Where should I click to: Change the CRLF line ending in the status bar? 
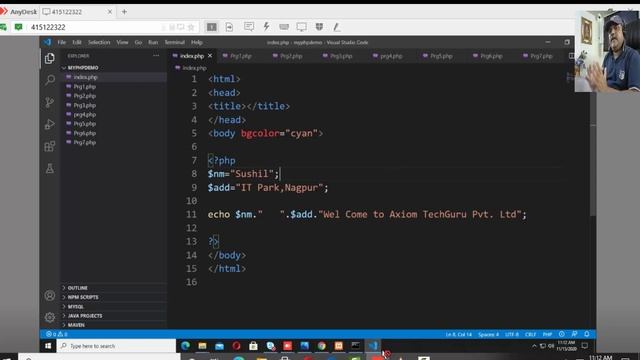(x=531, y=334)
